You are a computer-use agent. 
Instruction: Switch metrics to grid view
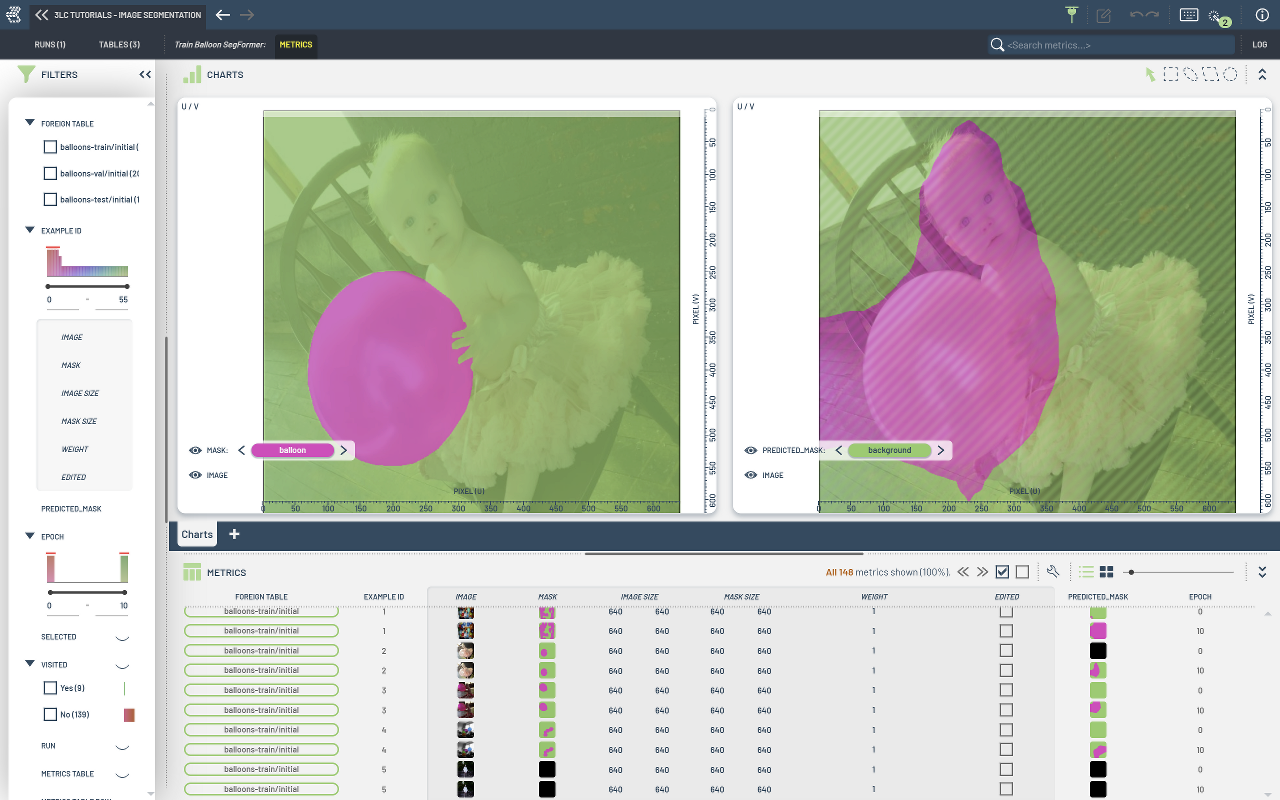click(1107, 572)
